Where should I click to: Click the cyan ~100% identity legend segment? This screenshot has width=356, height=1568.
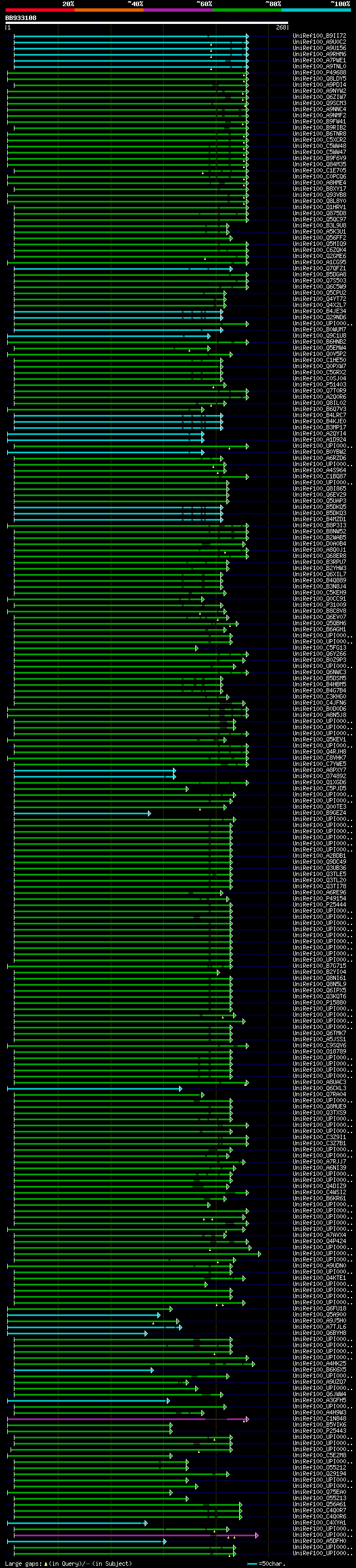pyautogui.click(x=316, y=10)
